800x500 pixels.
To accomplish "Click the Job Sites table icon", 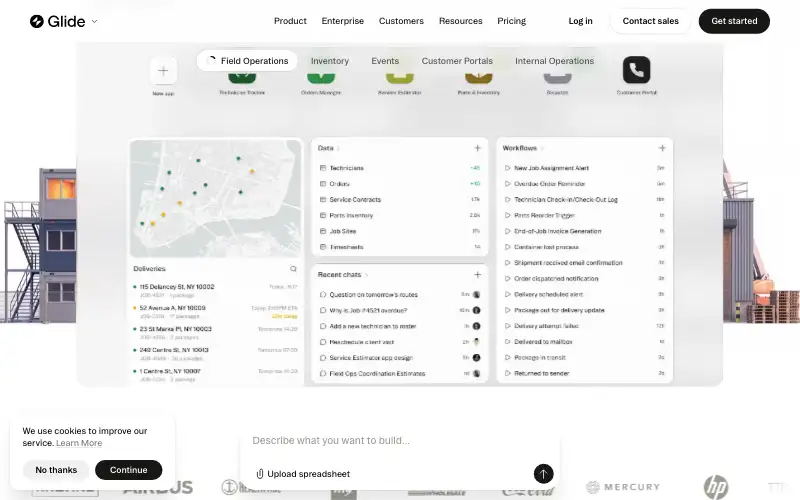I will 322,231.
